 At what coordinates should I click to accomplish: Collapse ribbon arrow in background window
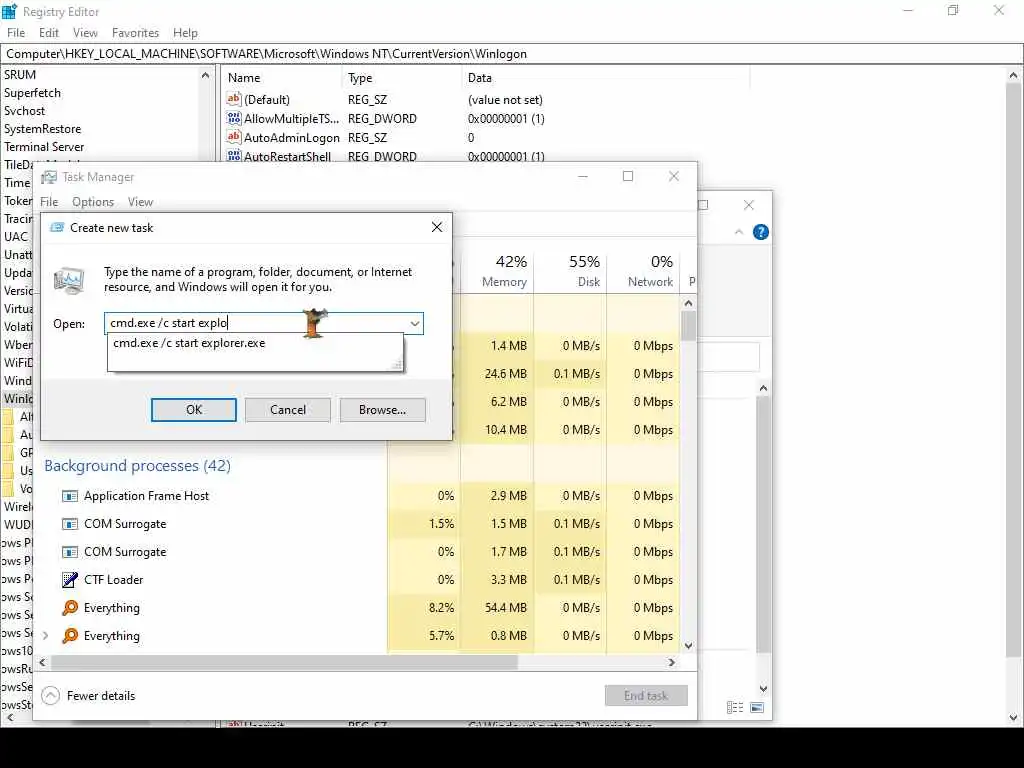[739, 232]
